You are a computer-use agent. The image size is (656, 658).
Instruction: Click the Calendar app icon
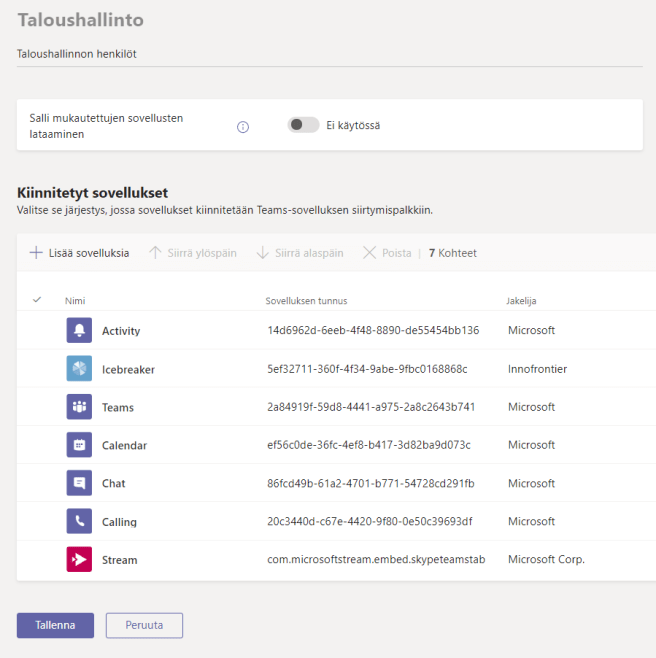click(x=79, y=445)
